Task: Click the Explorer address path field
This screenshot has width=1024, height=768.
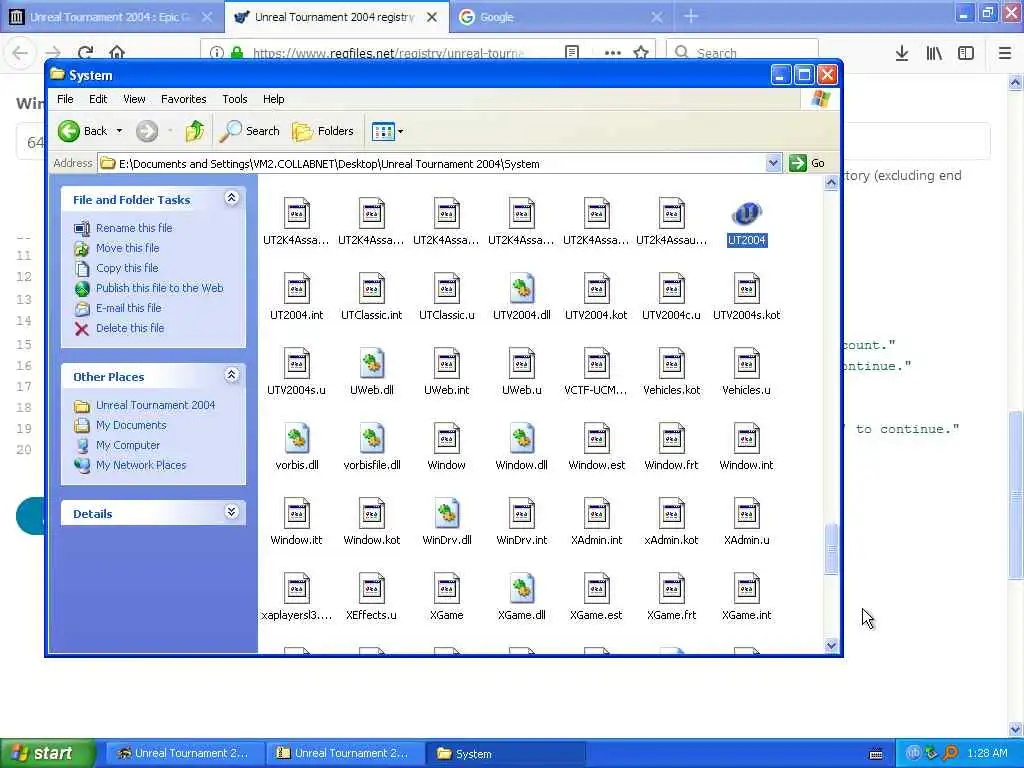Action: 433,163
